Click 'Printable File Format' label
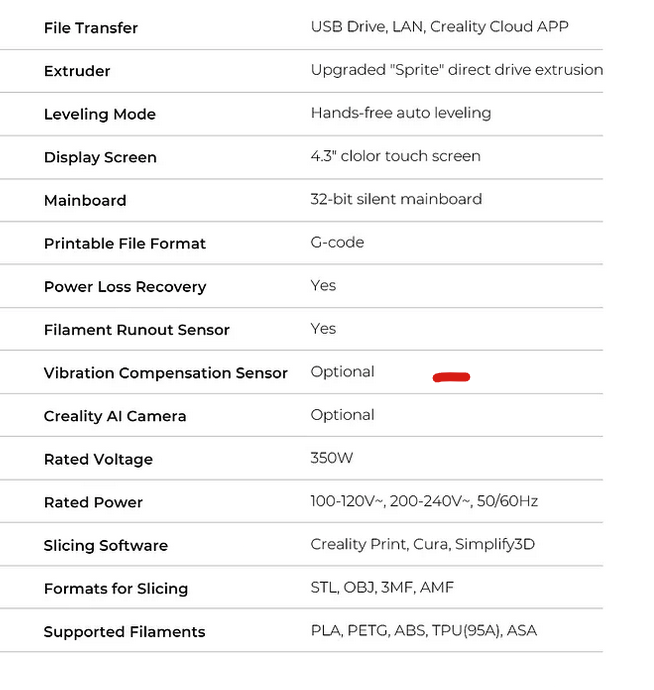The width and height of the screenshot is (654, 690). coord(125,243)
